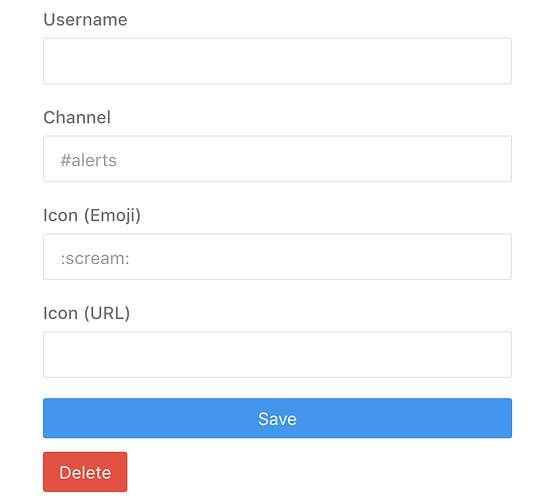Screen dimensions: 538x500
Task: Click the :scream: placeholder text
Action: [x=95, y=258]
